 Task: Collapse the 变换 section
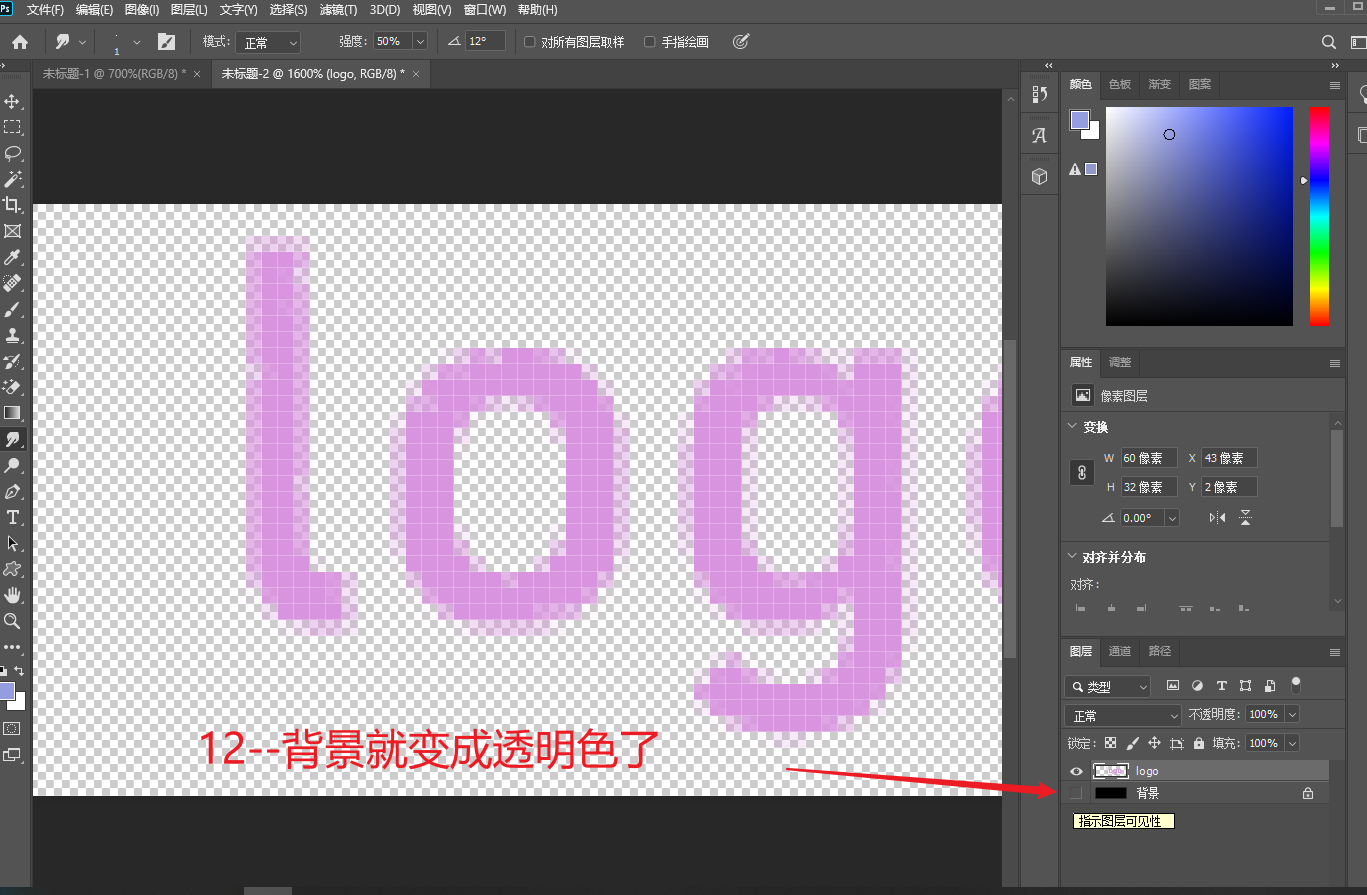pos(1072,427)
